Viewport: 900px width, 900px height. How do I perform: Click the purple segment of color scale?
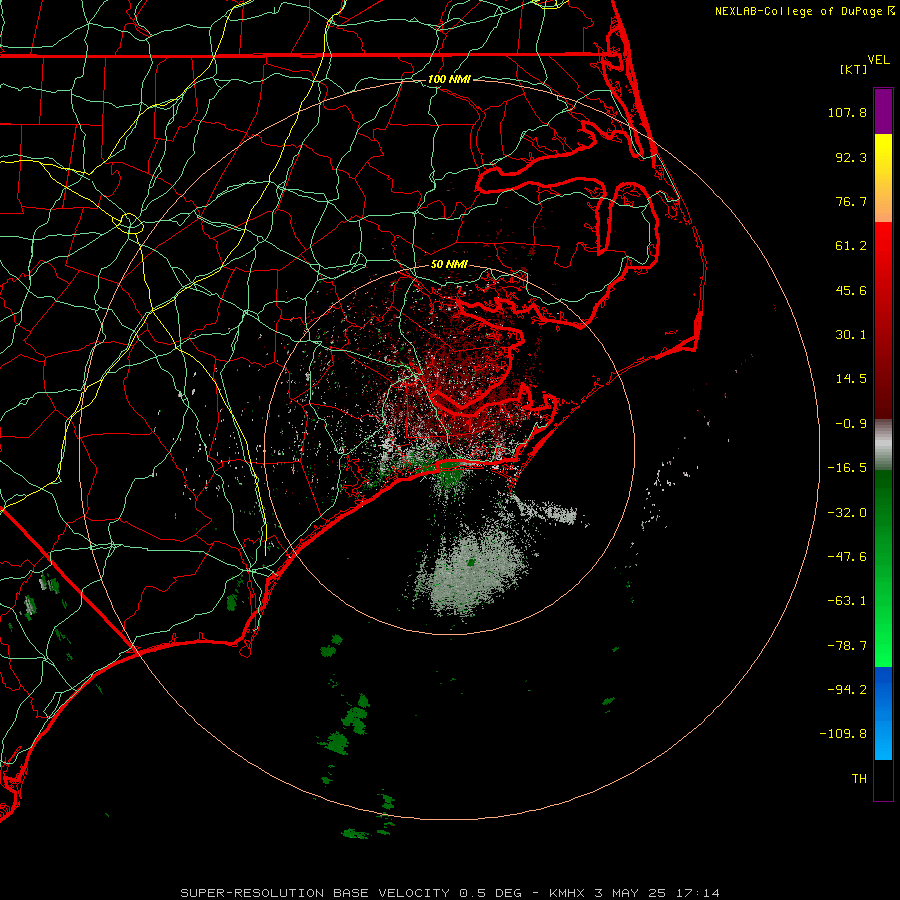(883, 112)
